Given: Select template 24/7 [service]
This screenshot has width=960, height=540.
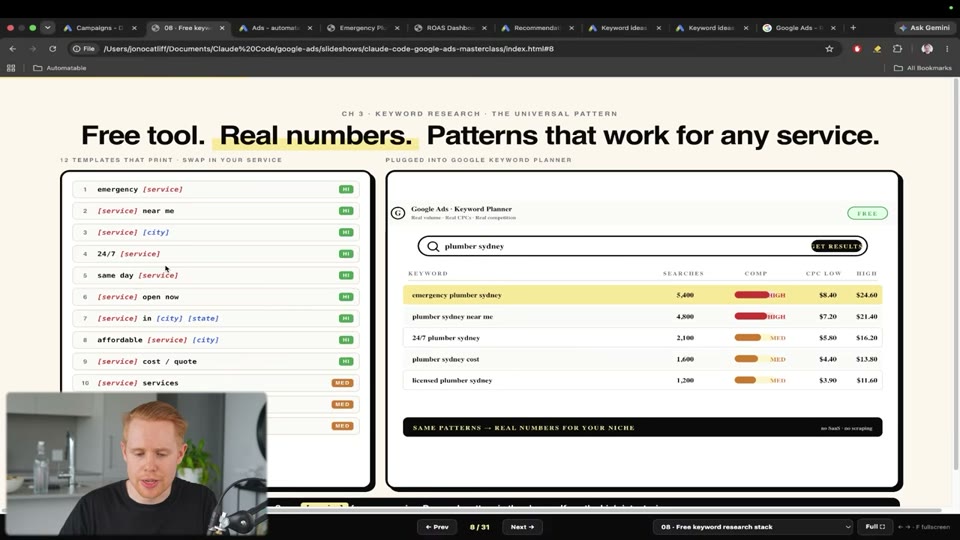Looking at the screenshot, I should click(216, 253).
